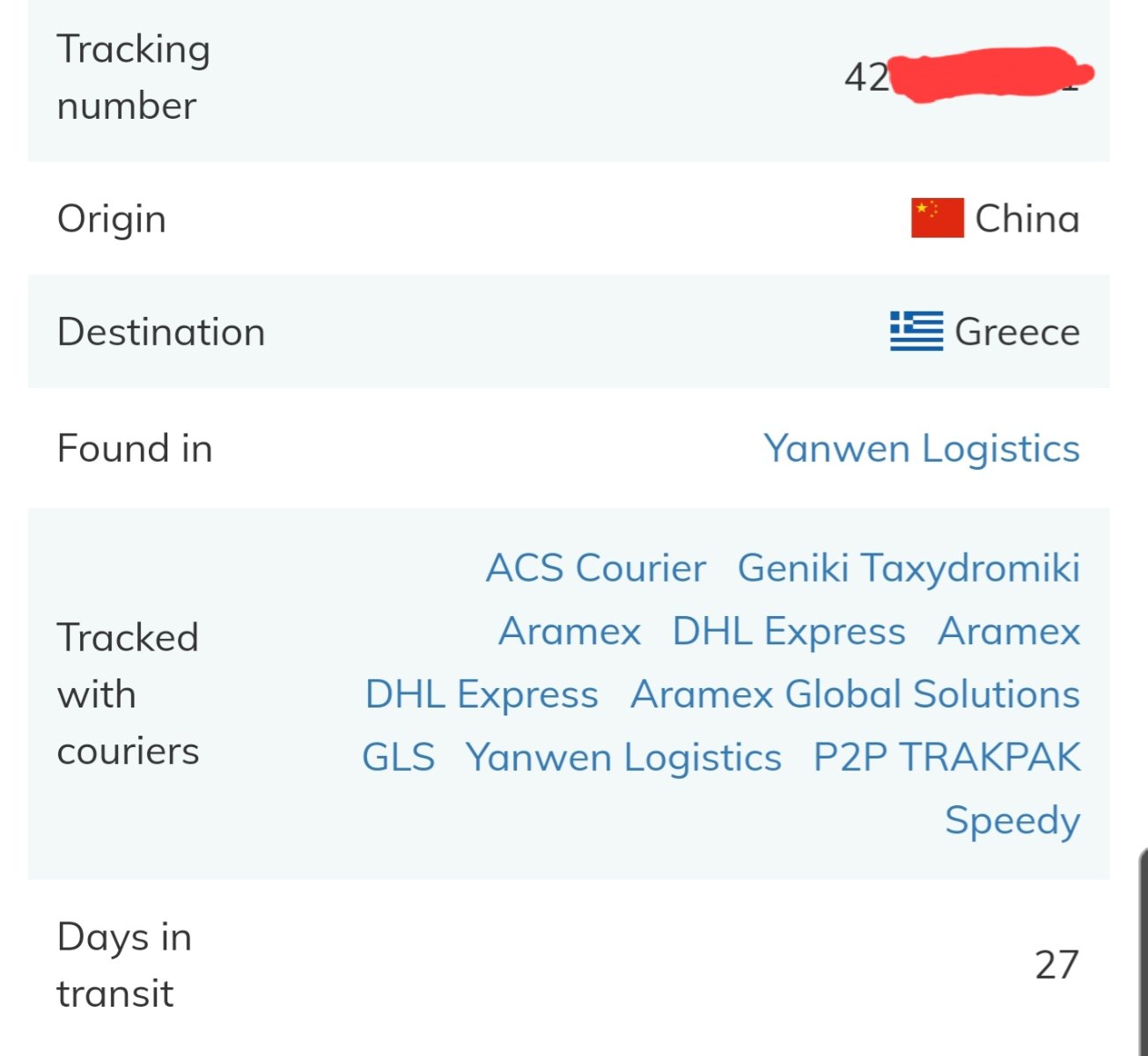
Task: Open the Geniki Taxydromiki courier link
Action: point(909,568)
